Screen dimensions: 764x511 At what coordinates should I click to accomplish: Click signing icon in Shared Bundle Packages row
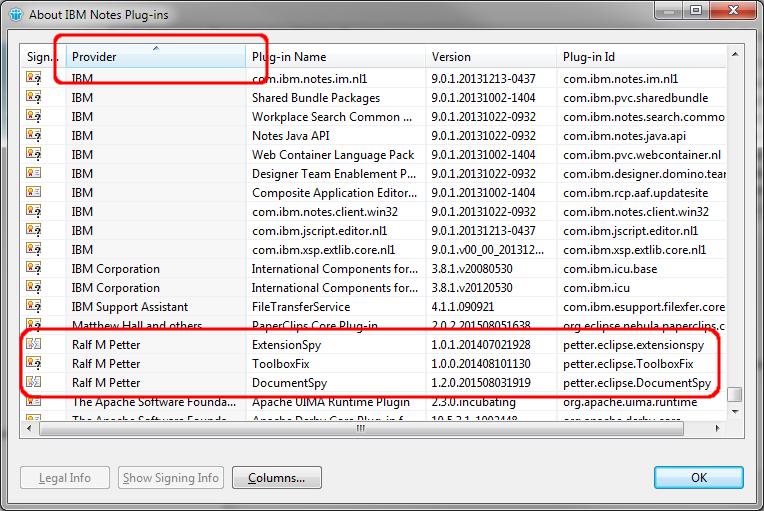[x=34, y=98]
